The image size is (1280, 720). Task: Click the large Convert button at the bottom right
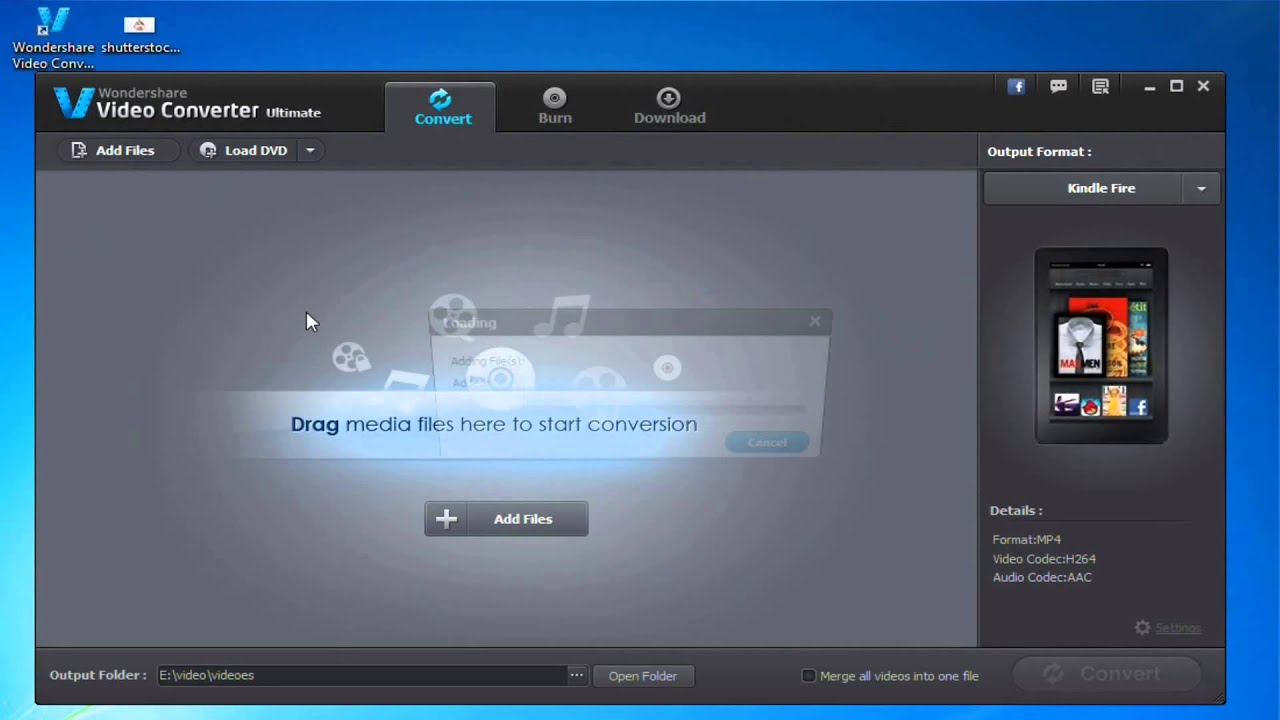(x=1107, y=674)
